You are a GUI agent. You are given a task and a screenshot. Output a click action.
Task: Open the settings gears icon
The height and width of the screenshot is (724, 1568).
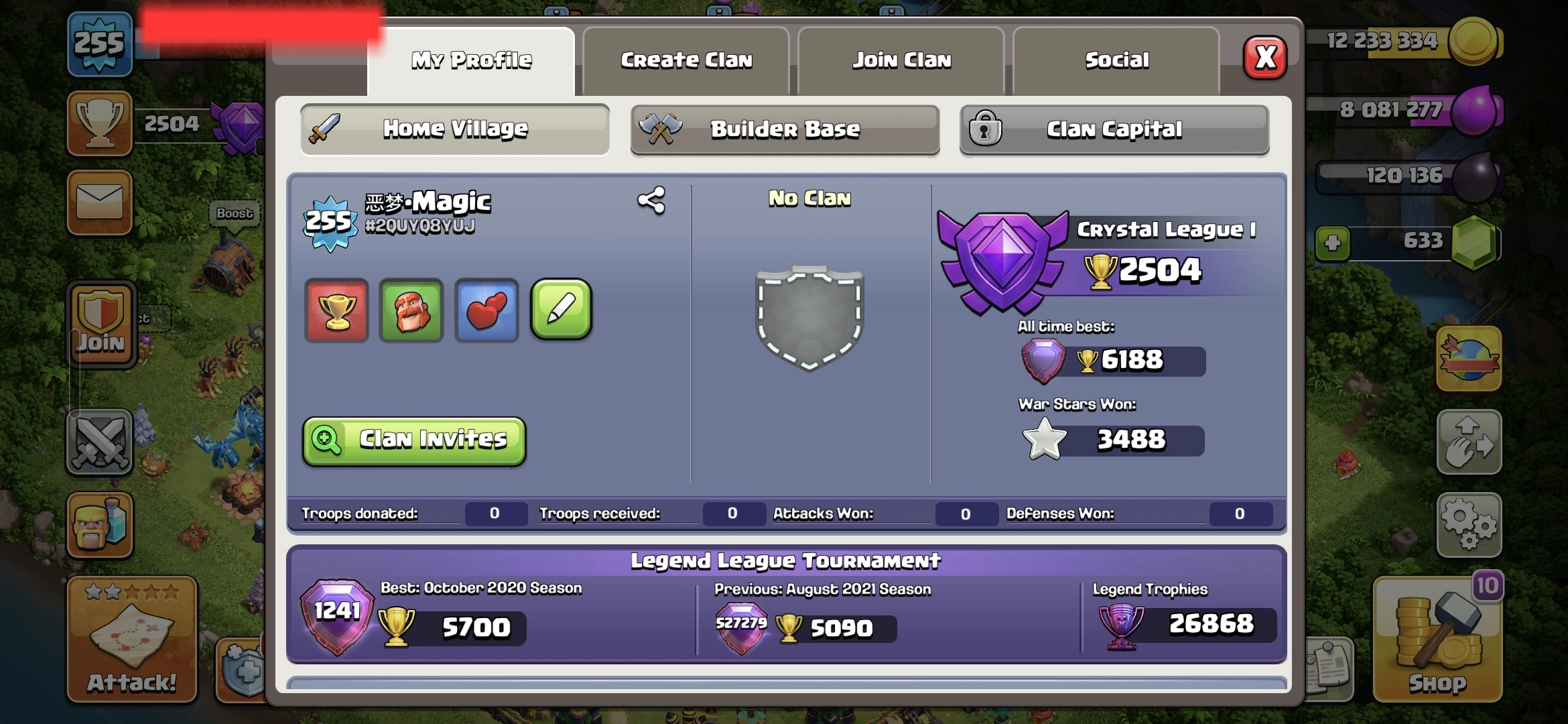(x=1469, y=525)
